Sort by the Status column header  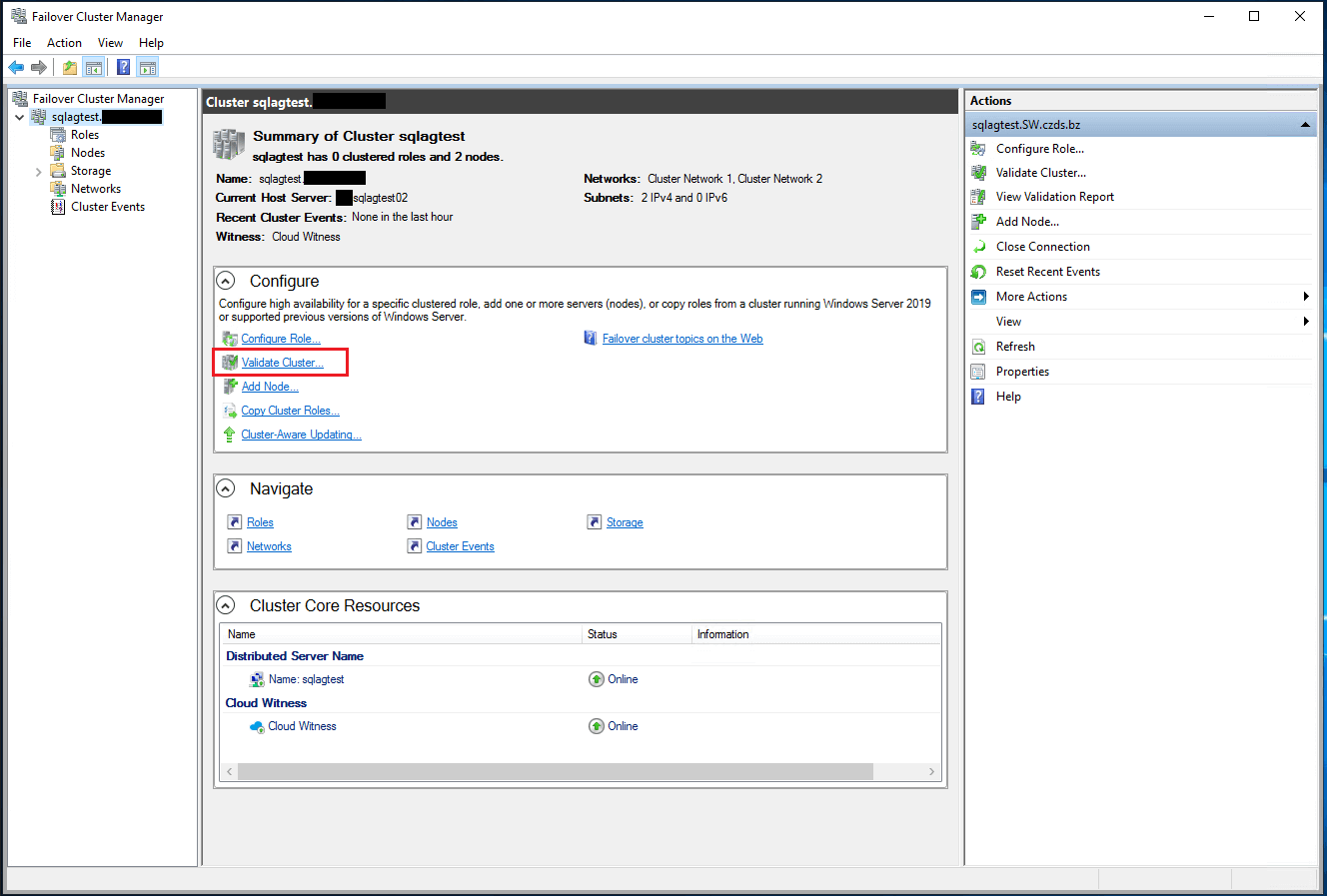point(638,634)
